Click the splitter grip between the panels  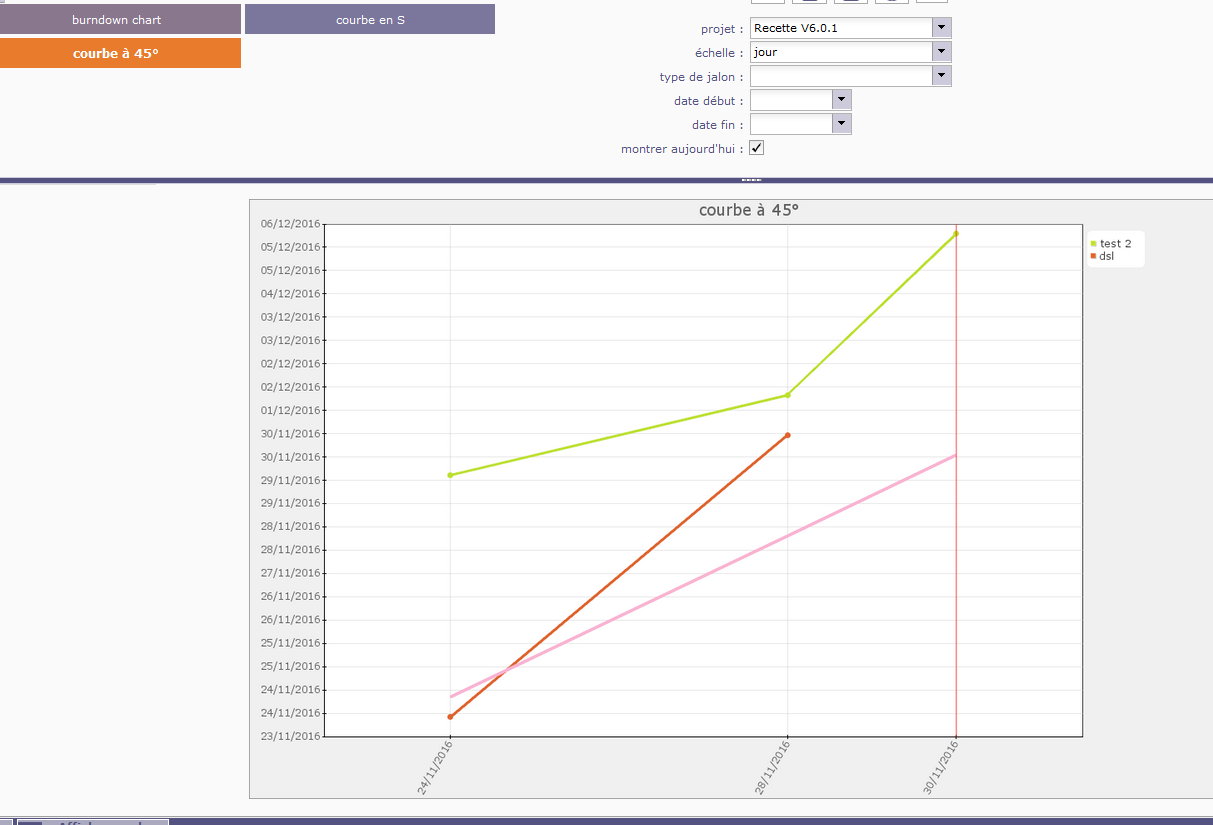pos(751,180)
